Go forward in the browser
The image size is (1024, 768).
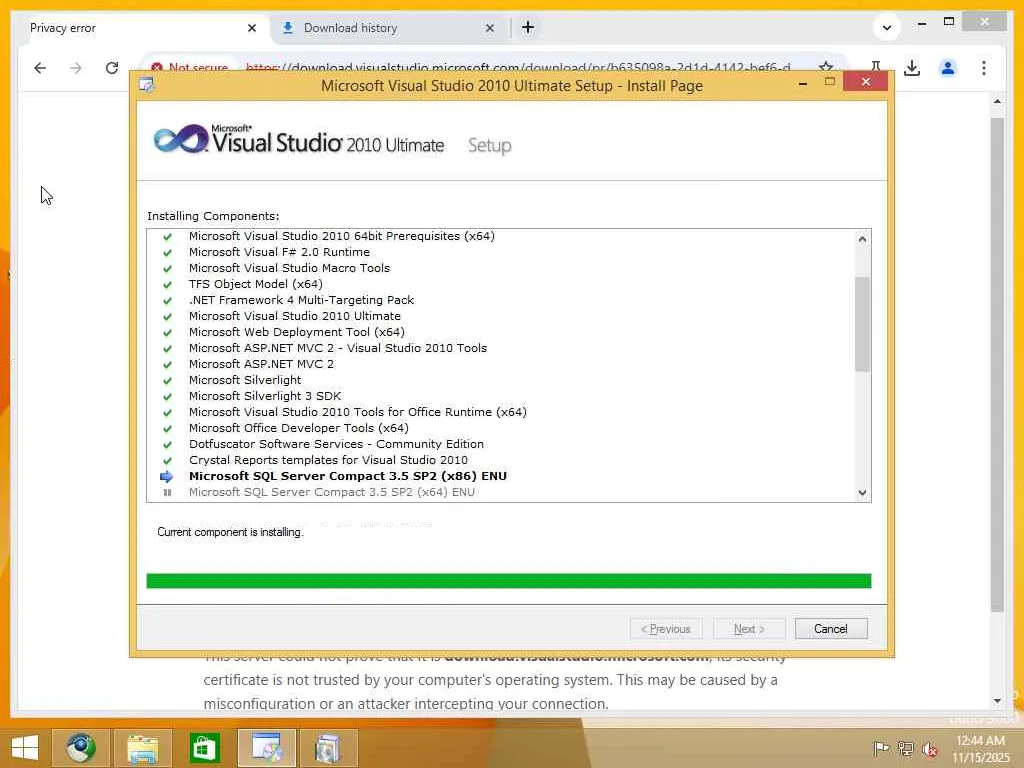[x=76, y=68]
